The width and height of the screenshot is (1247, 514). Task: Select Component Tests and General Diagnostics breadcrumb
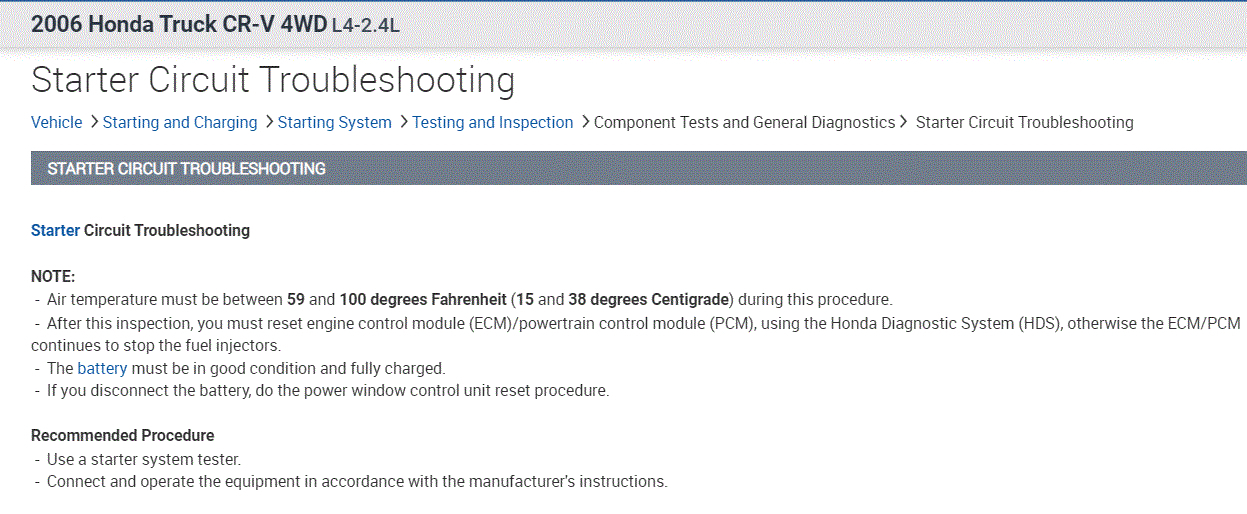click(744, 122)
